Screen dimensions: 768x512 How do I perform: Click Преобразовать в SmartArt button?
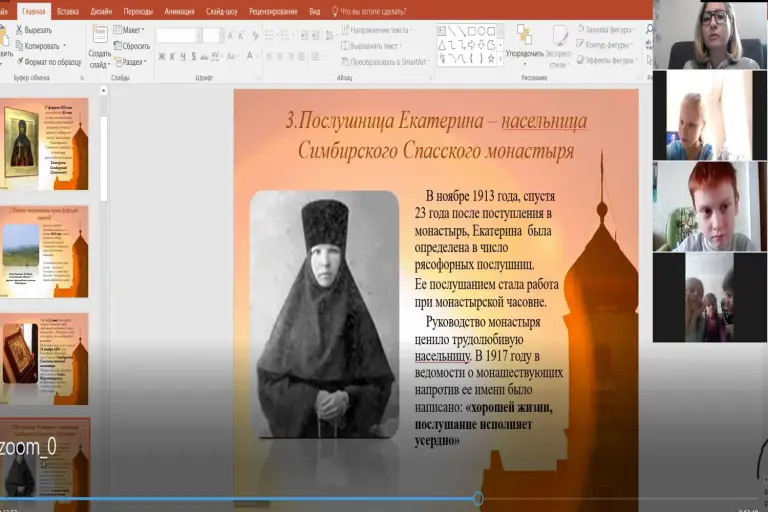(385, 62)
